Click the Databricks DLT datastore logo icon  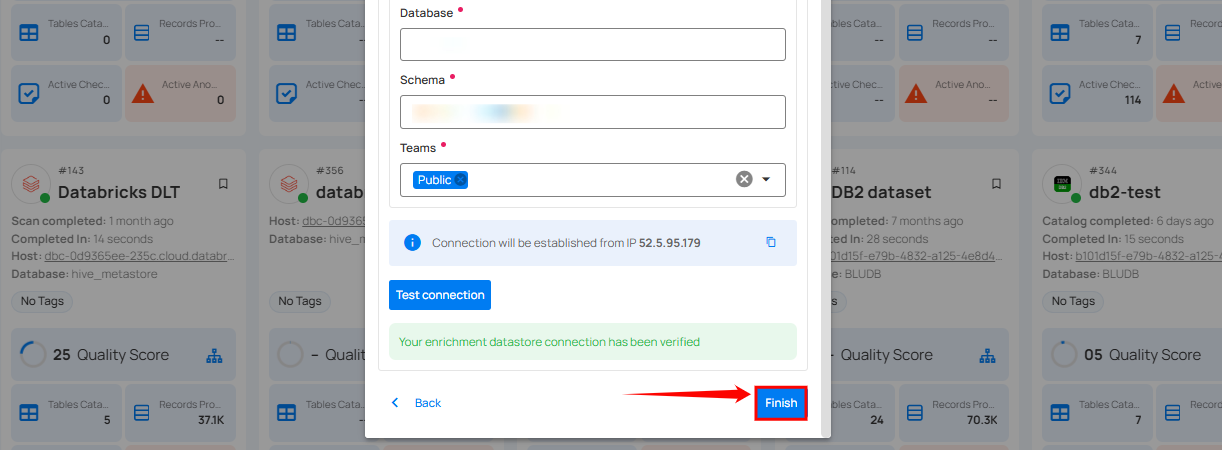(x=29, y=183)
